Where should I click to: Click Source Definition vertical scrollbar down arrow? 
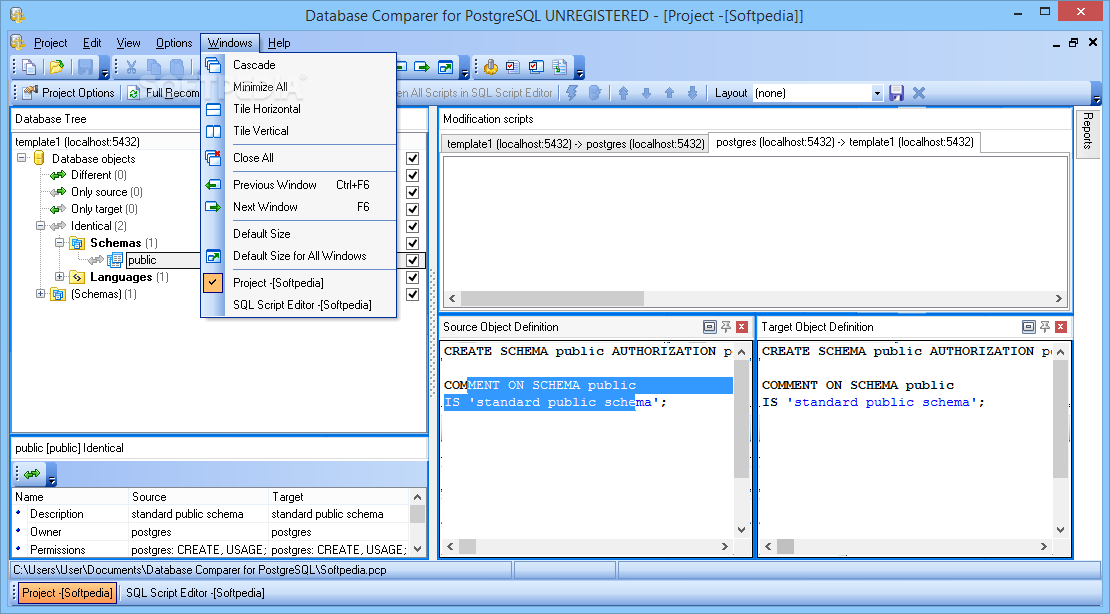(741, 530)
